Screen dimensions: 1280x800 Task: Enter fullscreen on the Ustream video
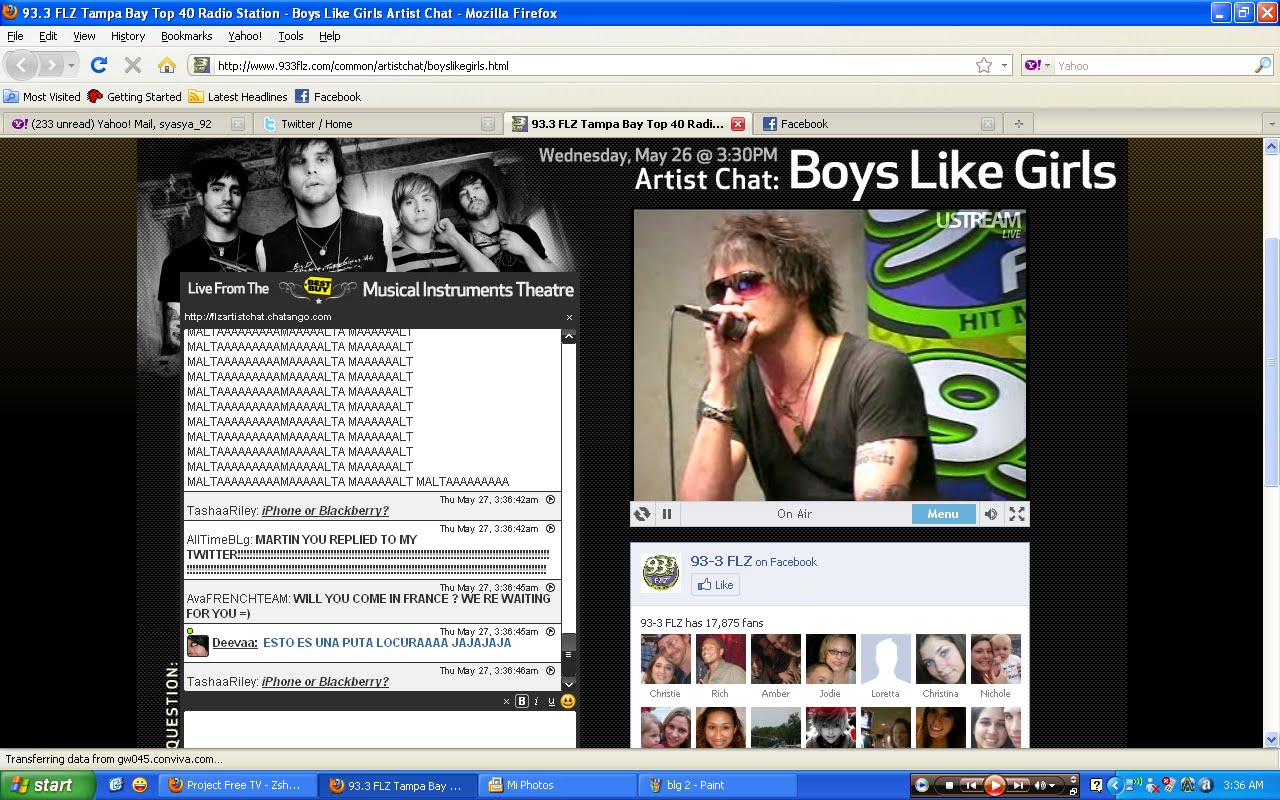click(1017, 514)
